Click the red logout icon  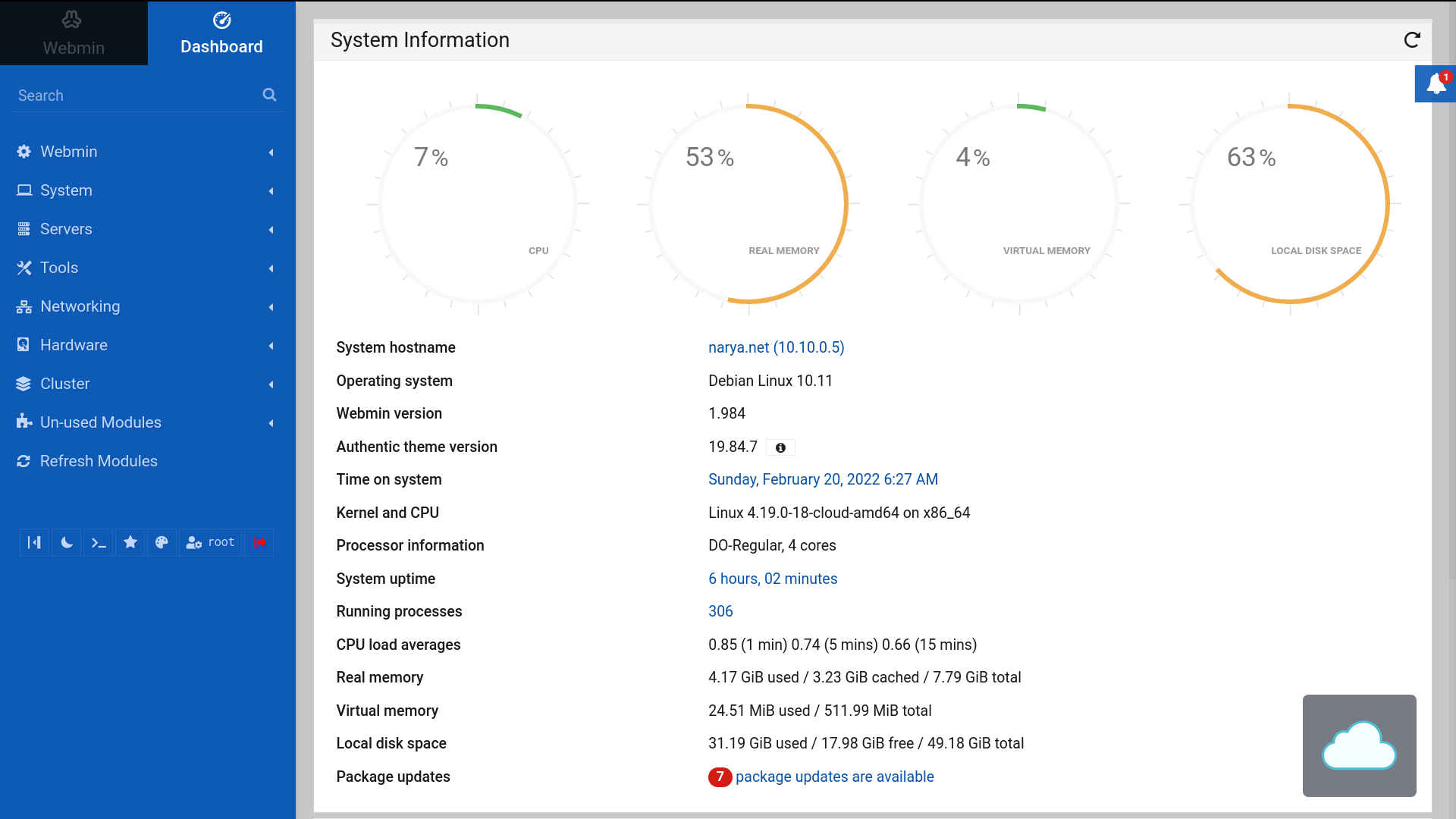coord(259,542)
